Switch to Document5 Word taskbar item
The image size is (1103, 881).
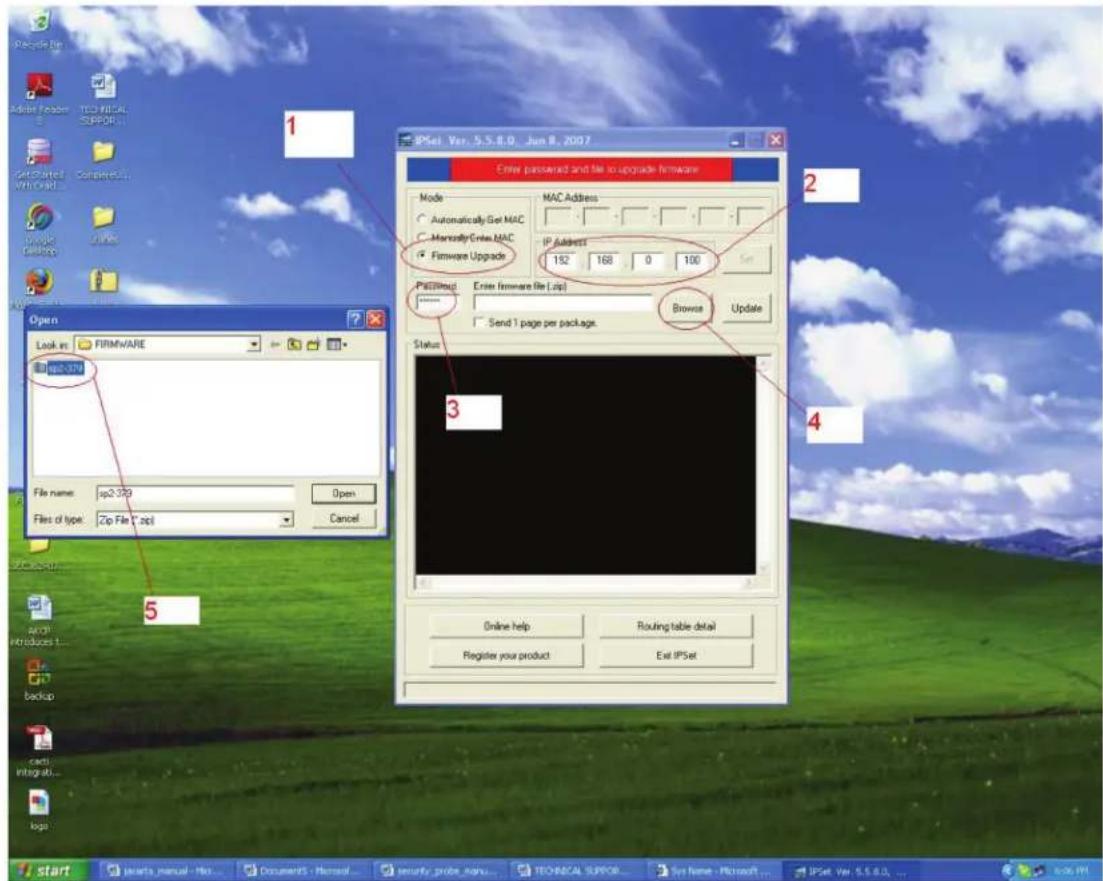(x=302, y=871)
